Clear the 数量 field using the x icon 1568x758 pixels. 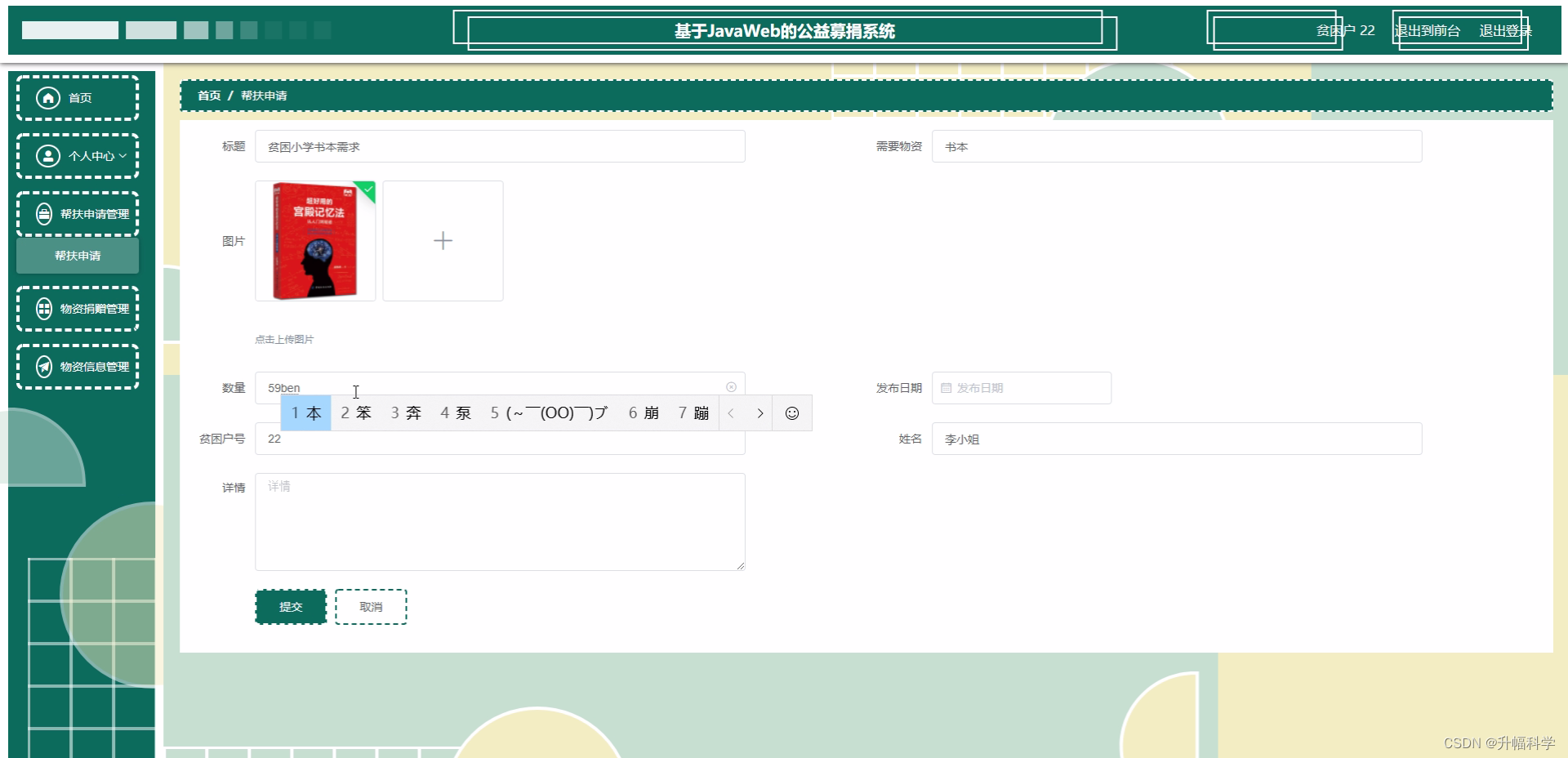[731, 386]
